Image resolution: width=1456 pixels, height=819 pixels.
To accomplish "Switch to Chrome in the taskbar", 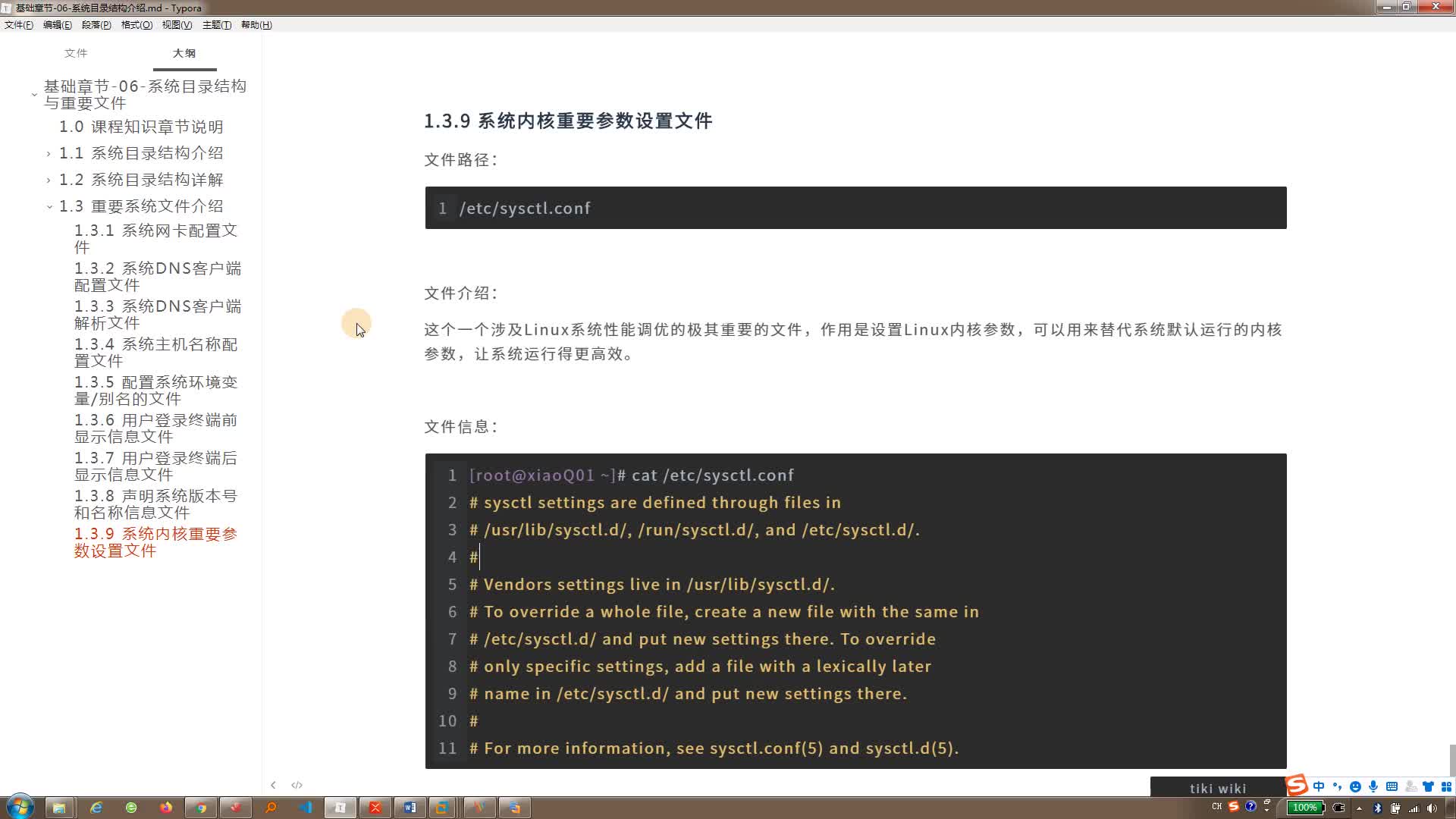I will coord(201,808).
